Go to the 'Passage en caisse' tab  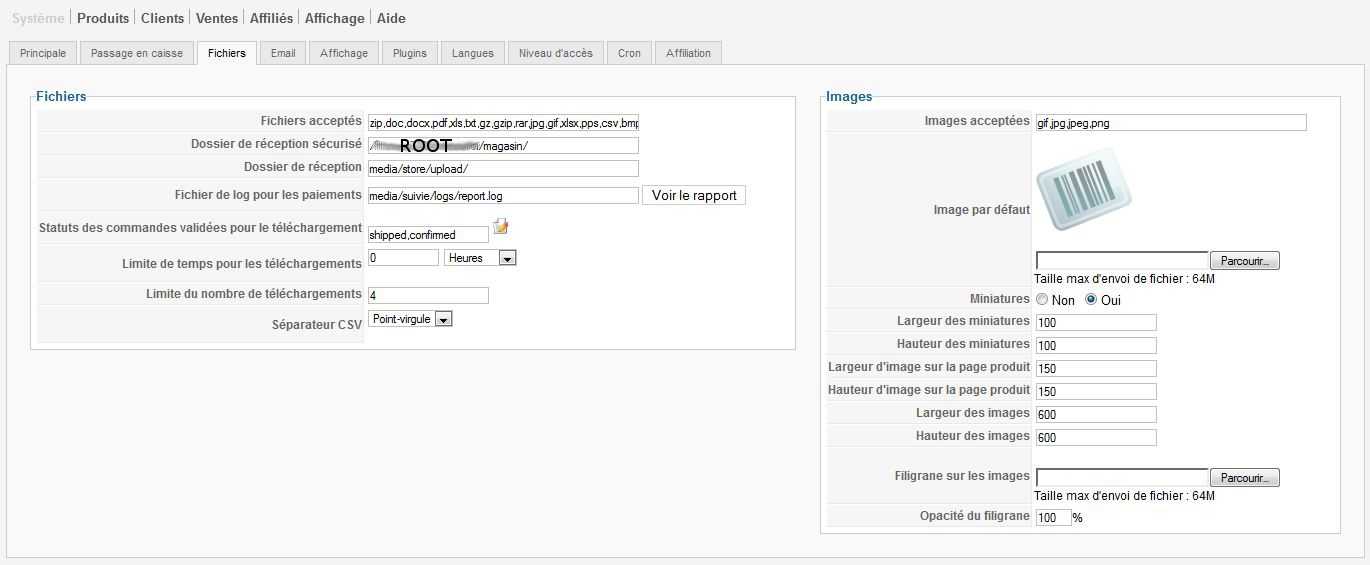point(137,53)
